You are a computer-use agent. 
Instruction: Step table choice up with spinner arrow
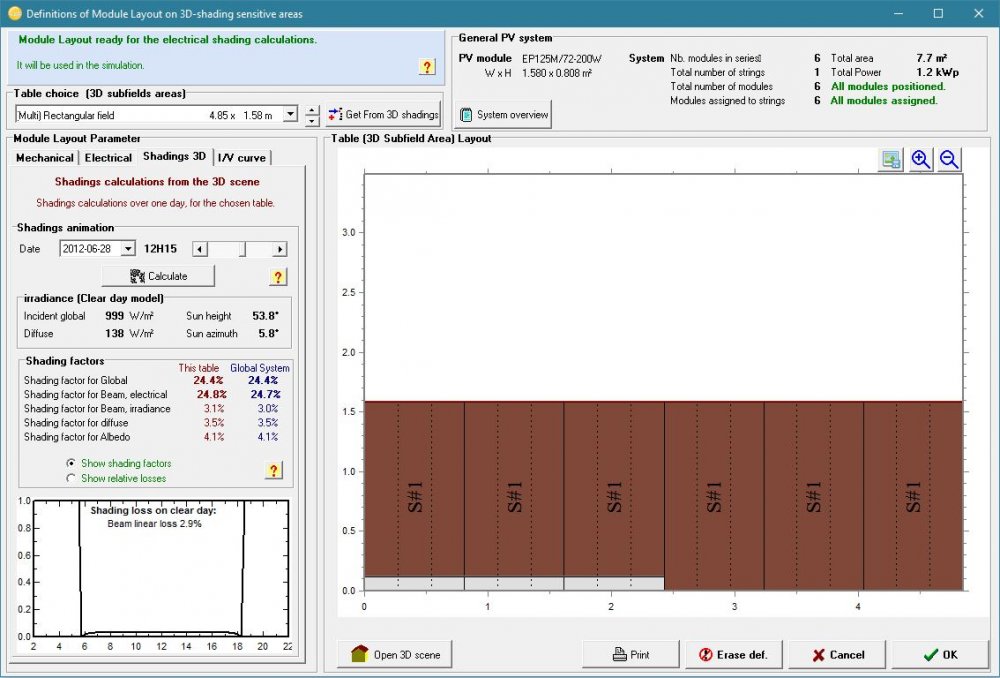(312, 110)
